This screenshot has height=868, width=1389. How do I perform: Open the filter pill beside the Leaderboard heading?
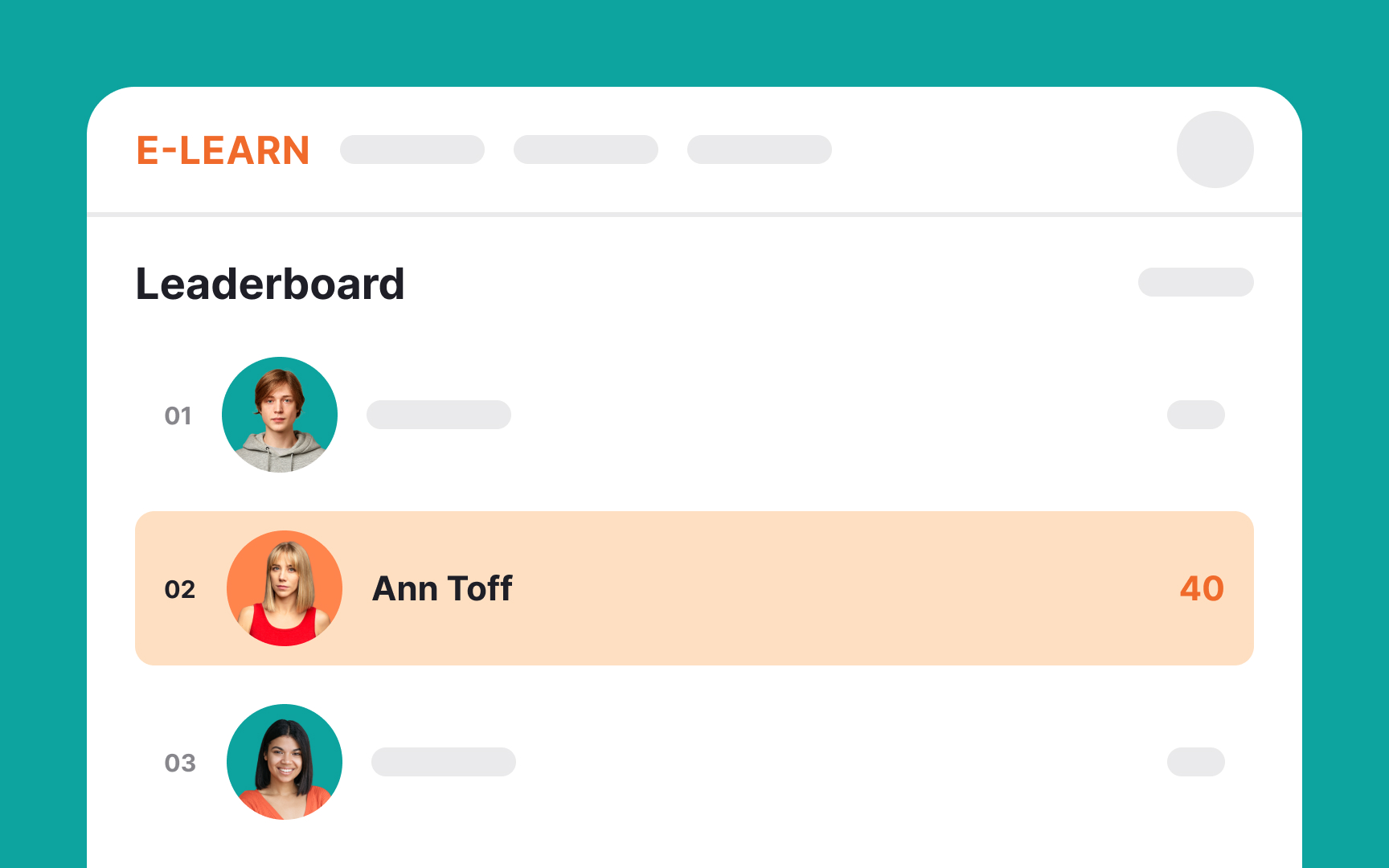[1195, 282]
